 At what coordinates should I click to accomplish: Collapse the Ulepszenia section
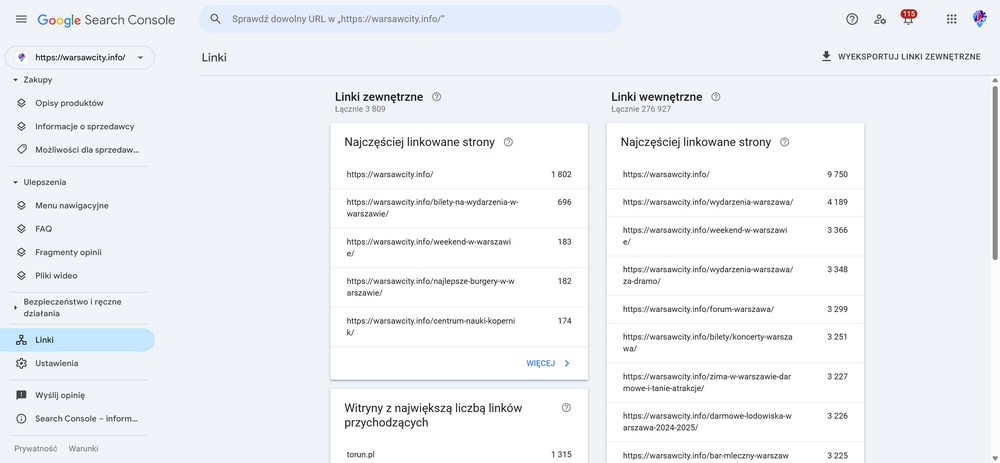pyautogui.click(x=16, y=182)
